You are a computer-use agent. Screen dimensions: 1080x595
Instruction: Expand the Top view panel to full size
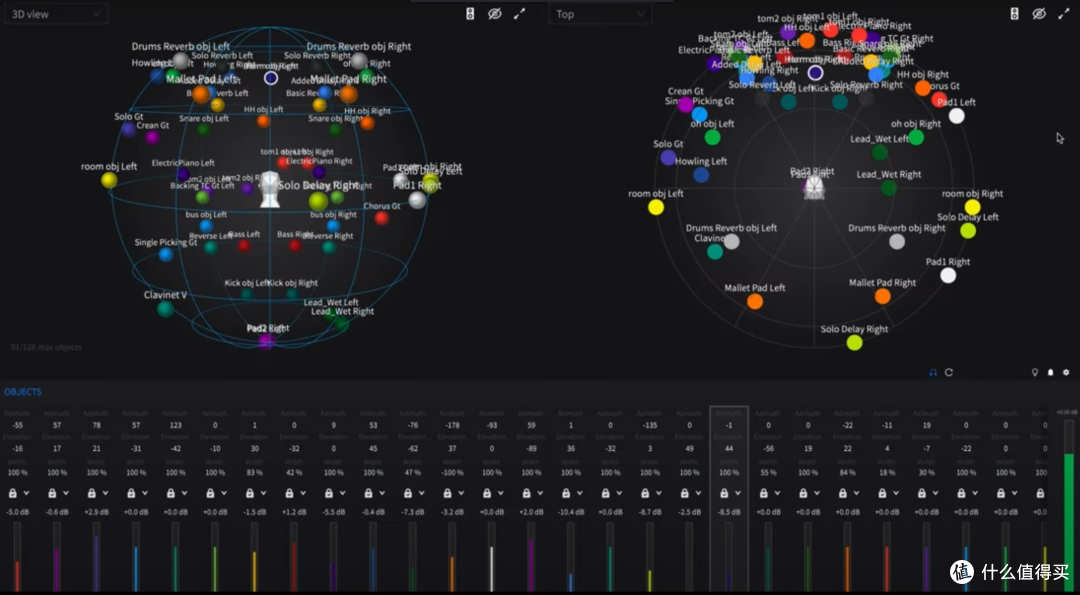(x=1063, y=14)
